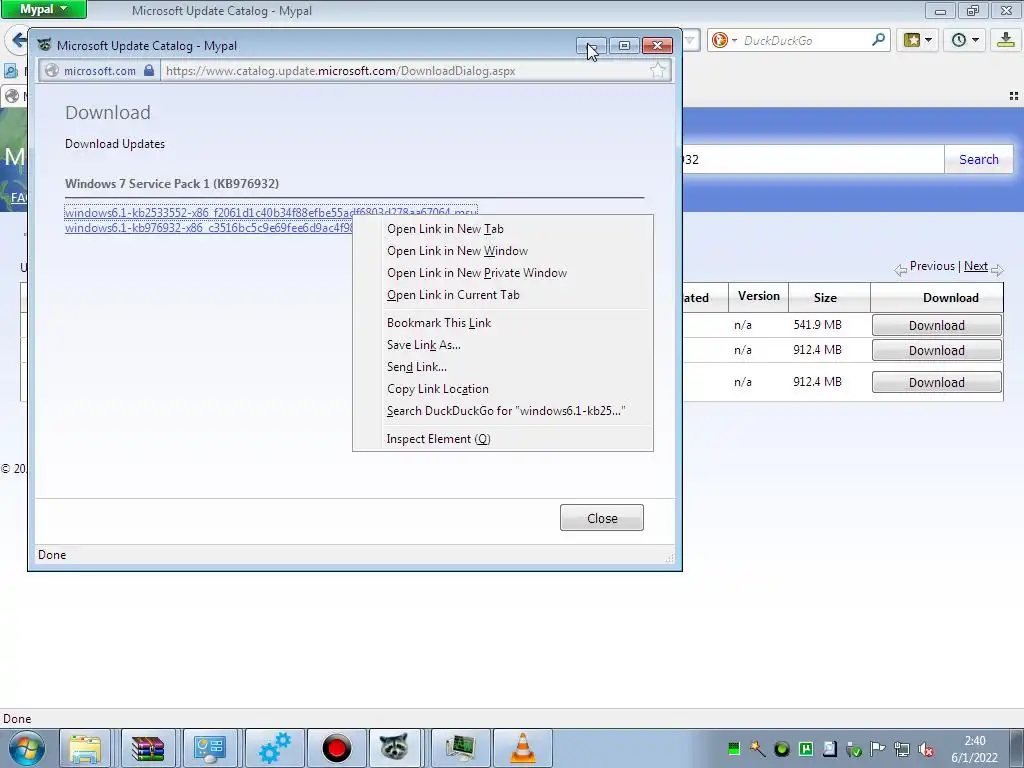Click the back arrow in main Mypal window

pyautogui.click(x=18, y=40)
